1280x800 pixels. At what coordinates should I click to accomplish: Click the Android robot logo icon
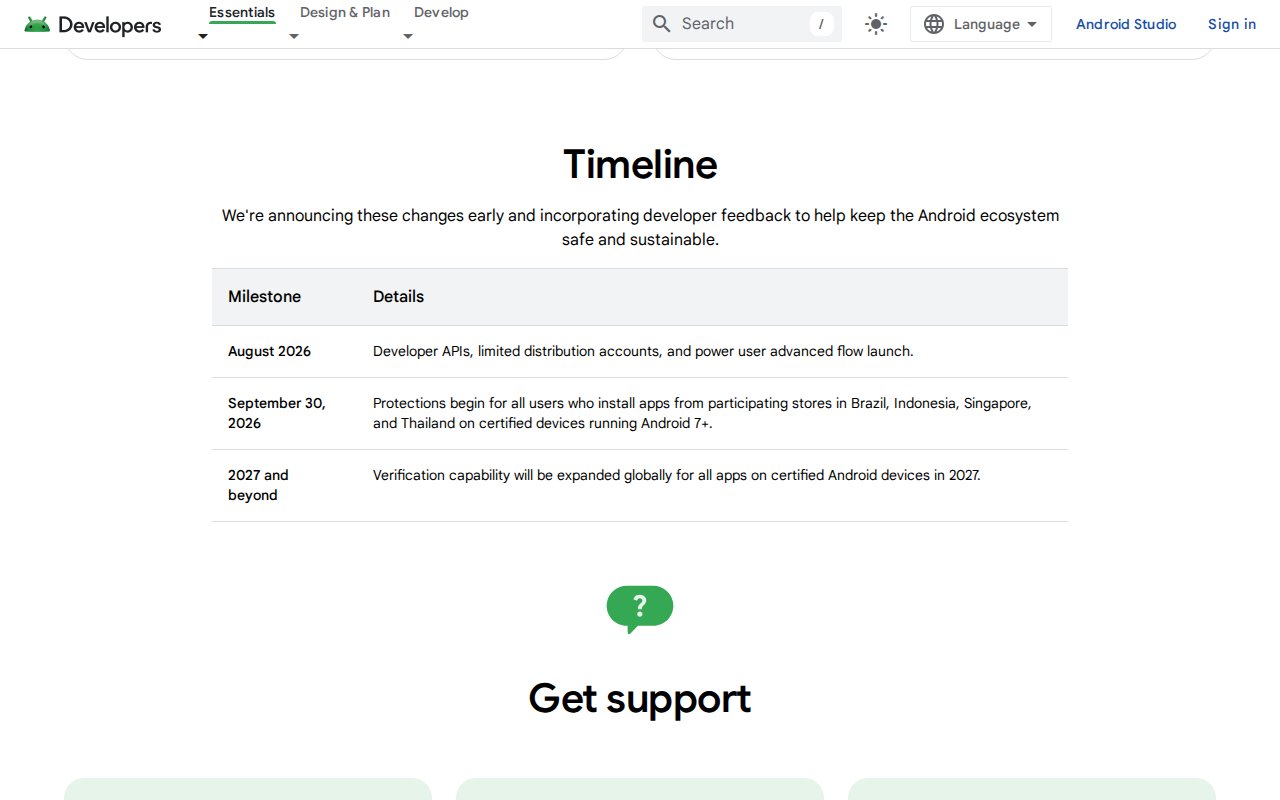coord(37,25)
